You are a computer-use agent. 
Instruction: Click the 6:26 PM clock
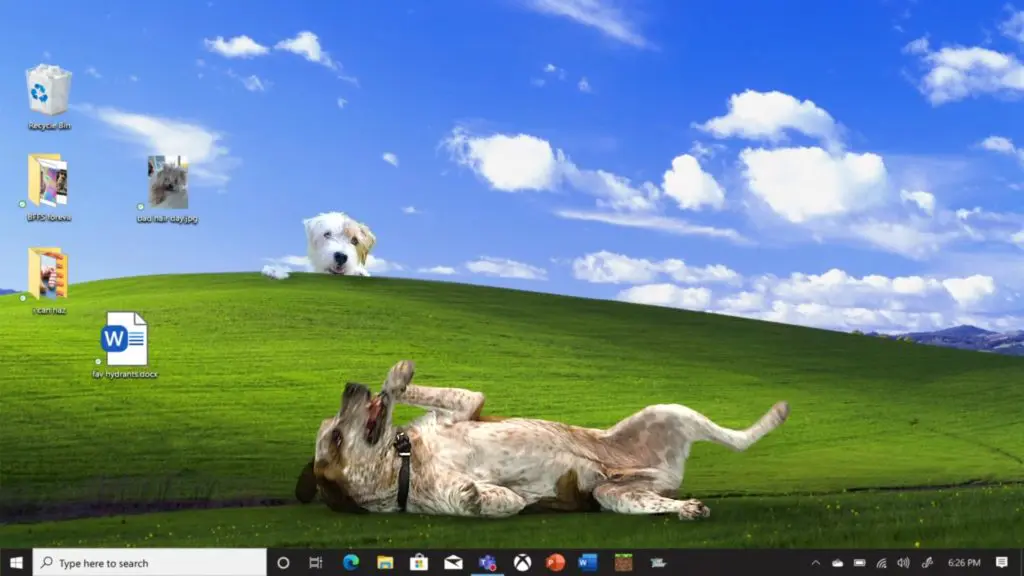click(x=964, y=562)
